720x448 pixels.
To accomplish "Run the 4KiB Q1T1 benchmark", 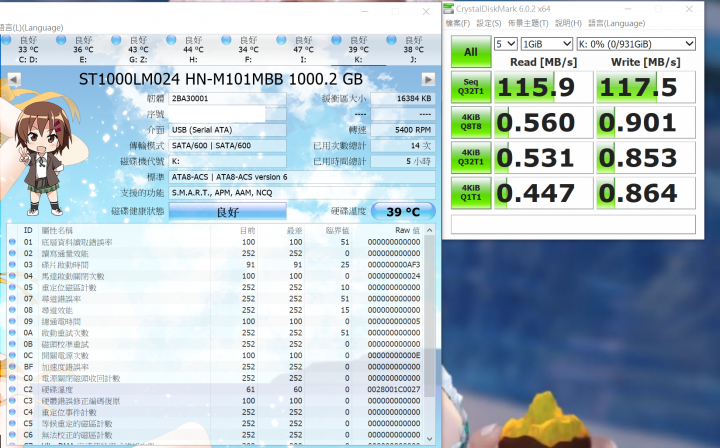I will pos(471,193).
